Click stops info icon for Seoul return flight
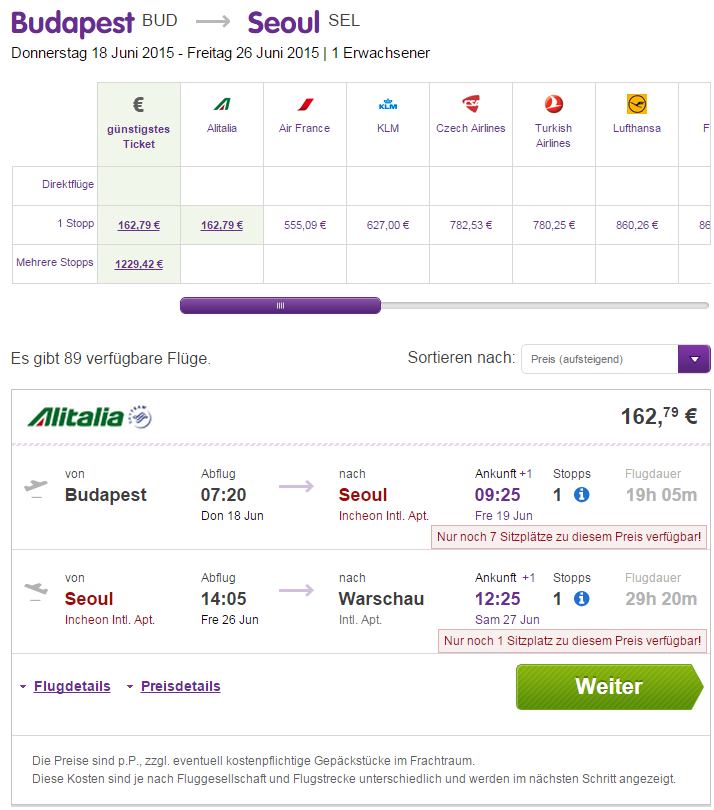Image resolution: width=714 pixels, height=810 pixels. (582, 599)
